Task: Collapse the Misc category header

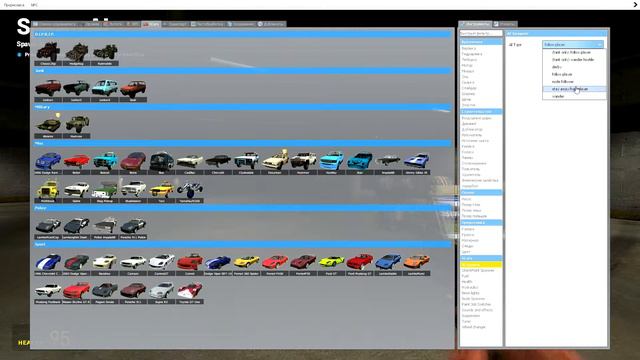Action: 243,144
